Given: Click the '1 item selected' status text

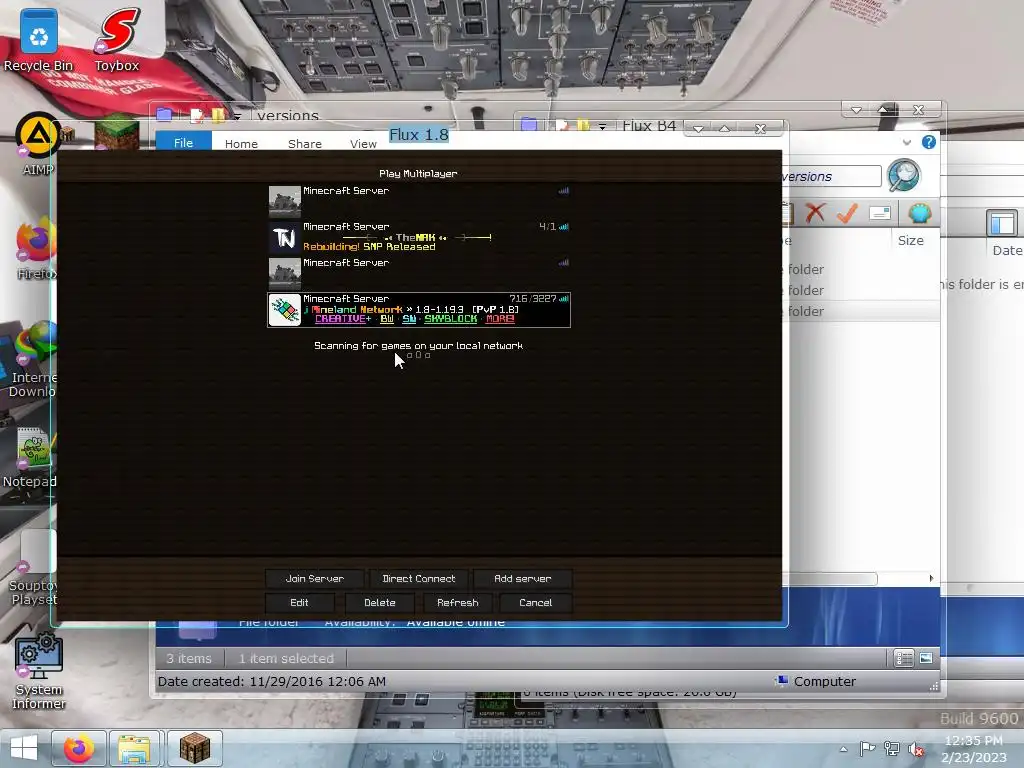Looking at the screenshot, I should 286,658.
